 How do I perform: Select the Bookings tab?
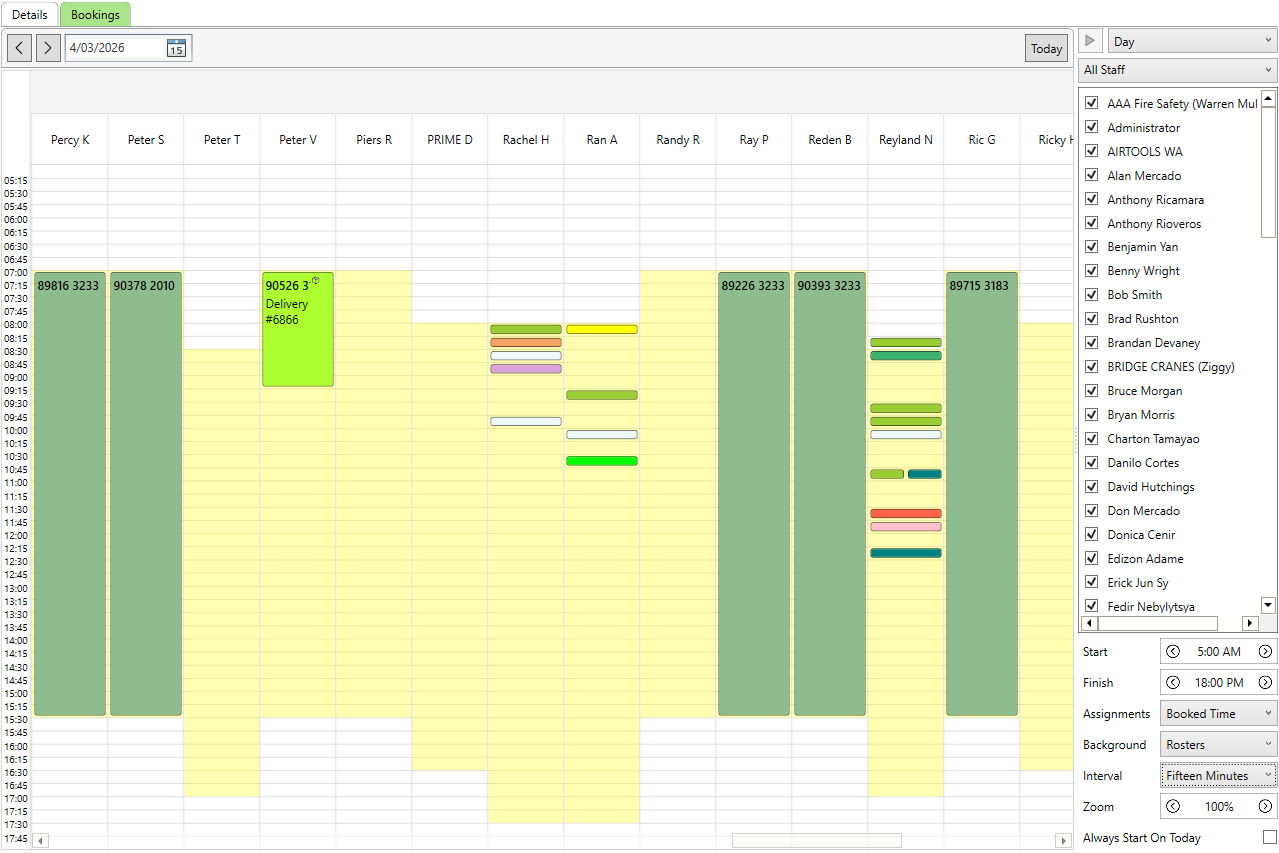point(95,15)
